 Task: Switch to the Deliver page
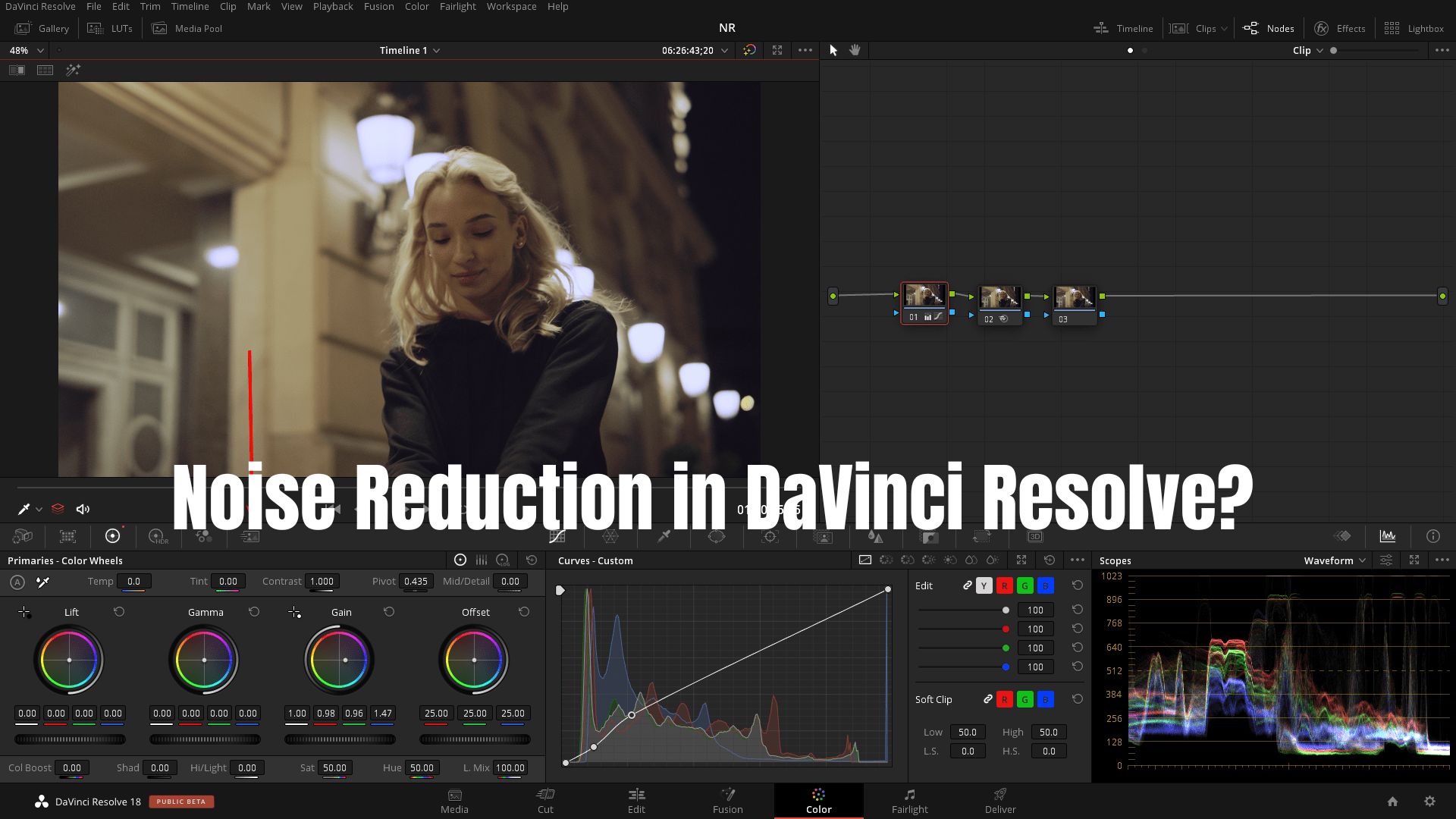pyautogui.click(x=1000, y=801)
